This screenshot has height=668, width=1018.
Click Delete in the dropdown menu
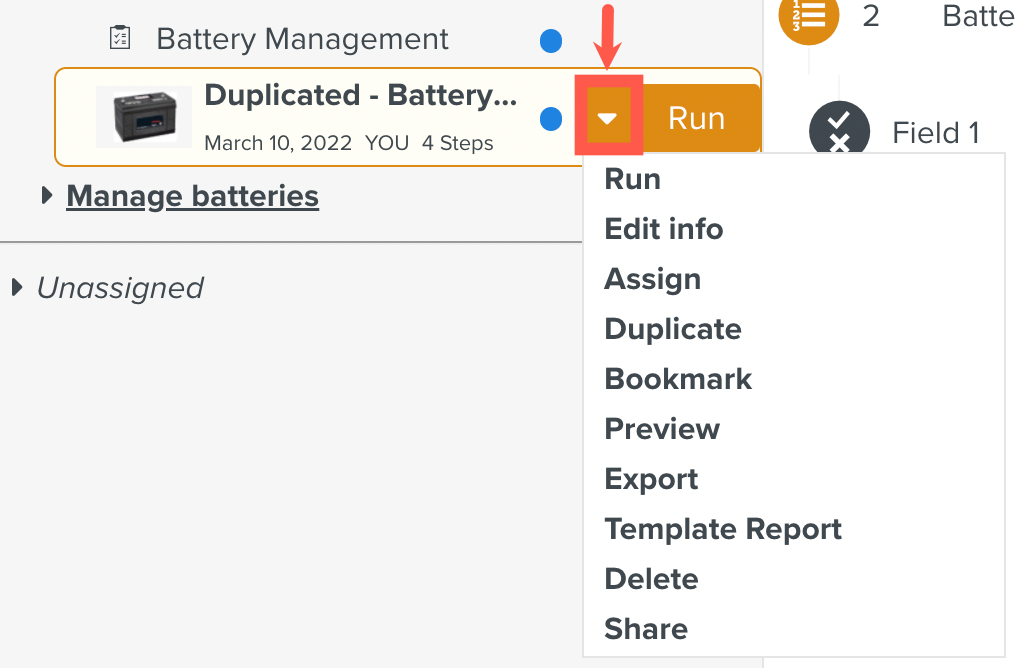coord(651,579)
